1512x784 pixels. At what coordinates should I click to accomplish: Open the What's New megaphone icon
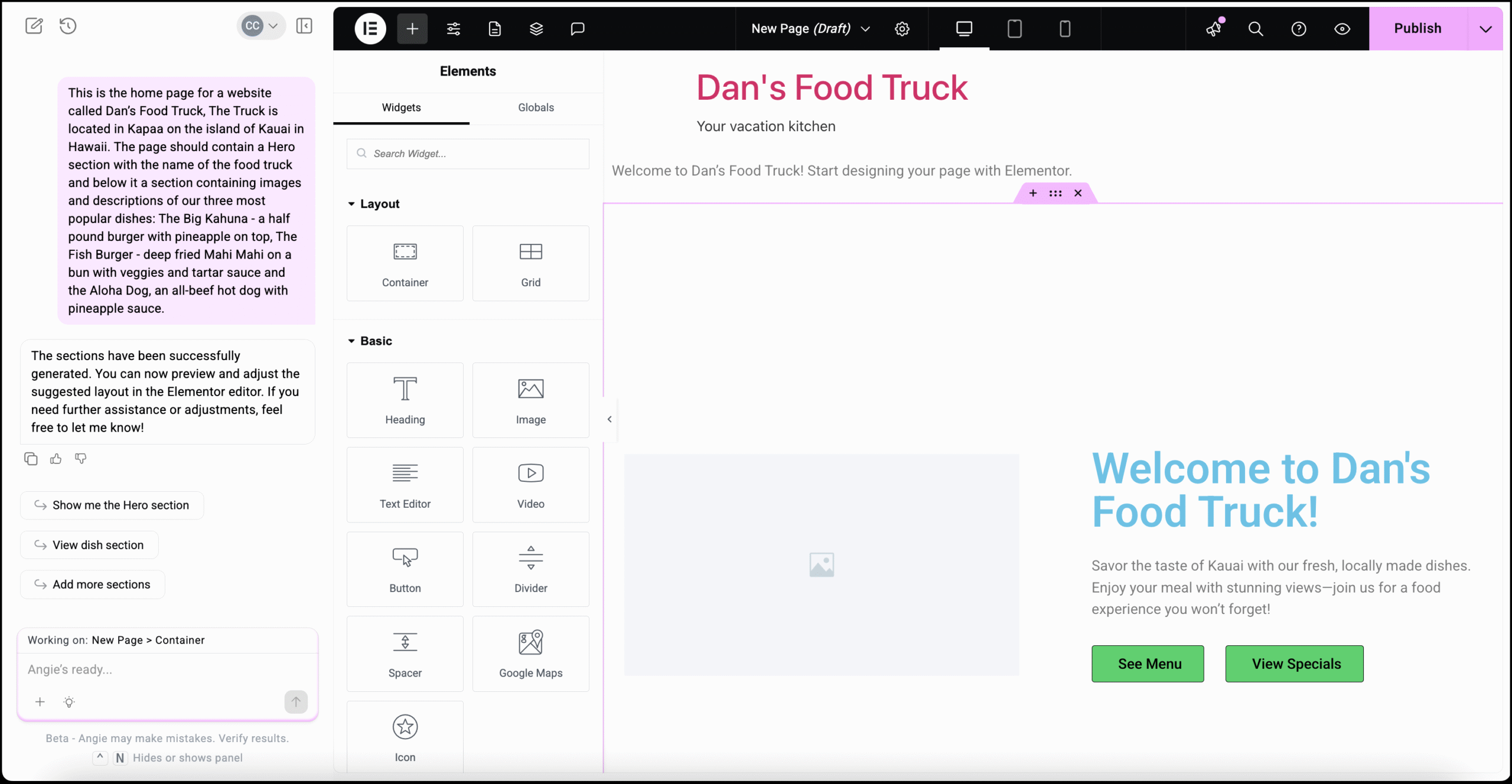pyautogui.click(x=1214, y=28)
